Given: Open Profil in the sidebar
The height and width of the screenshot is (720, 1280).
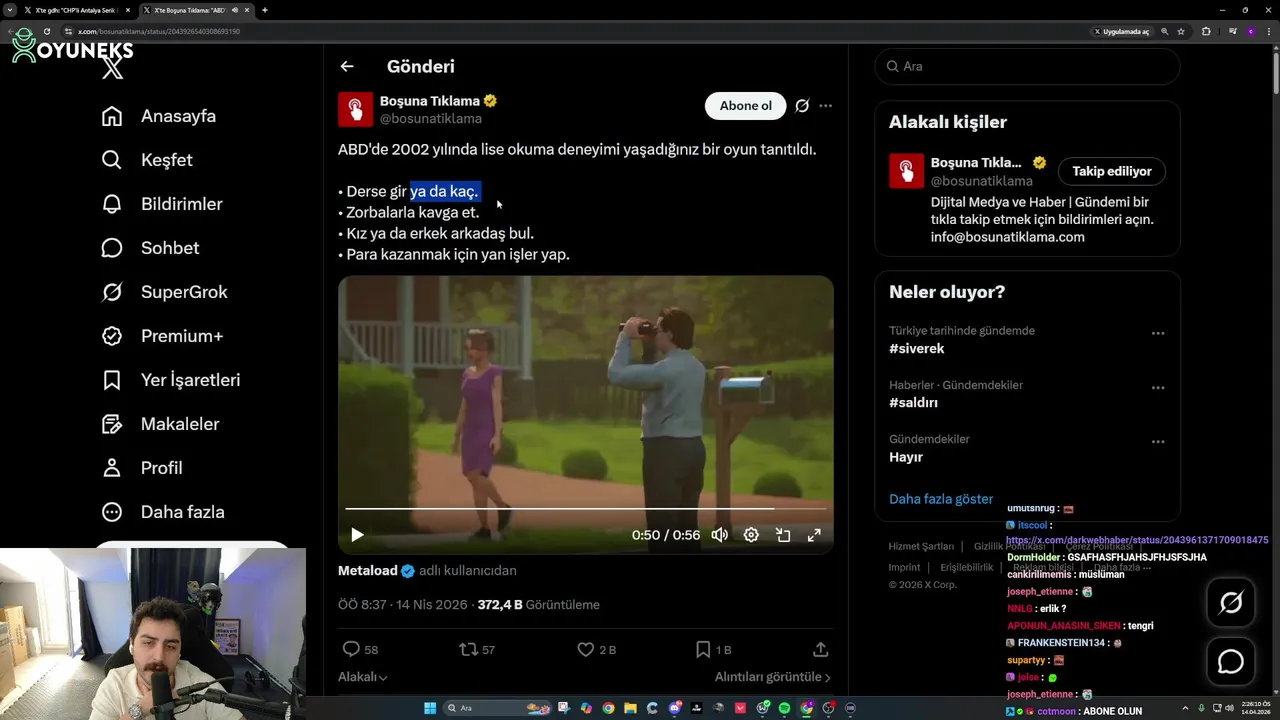Looking at the screenshot, I should pos(142,468).
